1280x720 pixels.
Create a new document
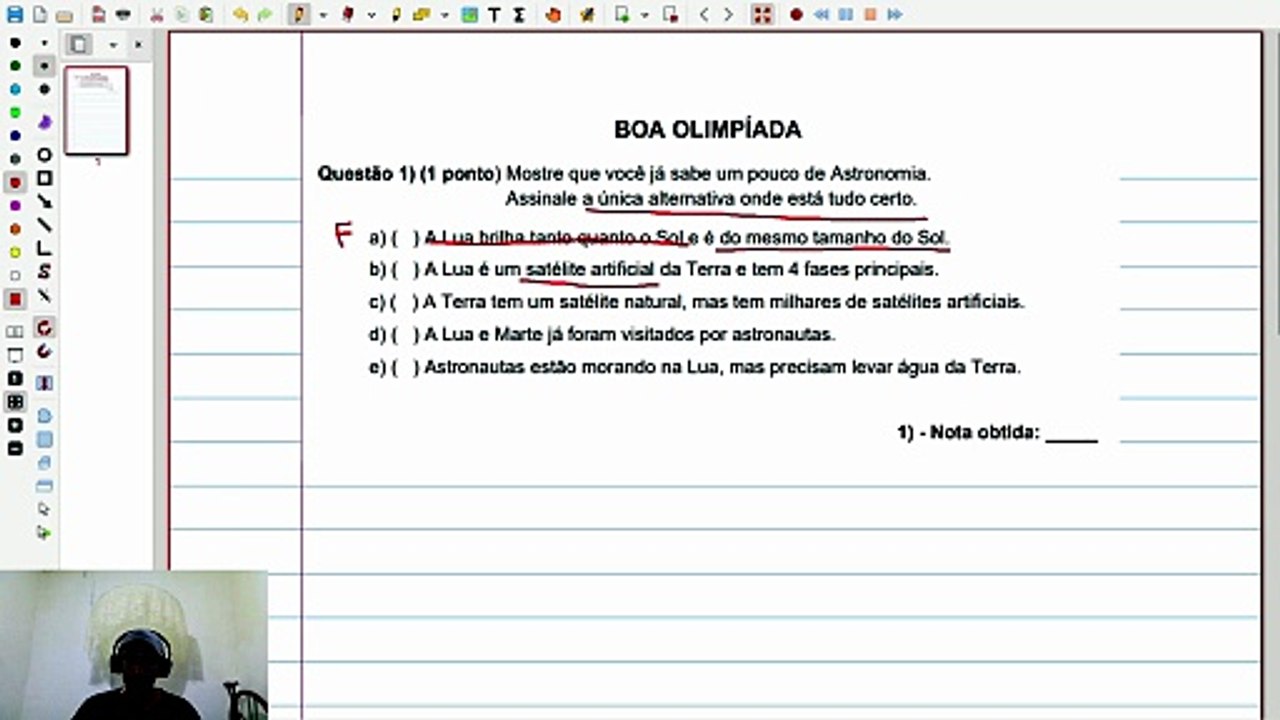point(39,15)
